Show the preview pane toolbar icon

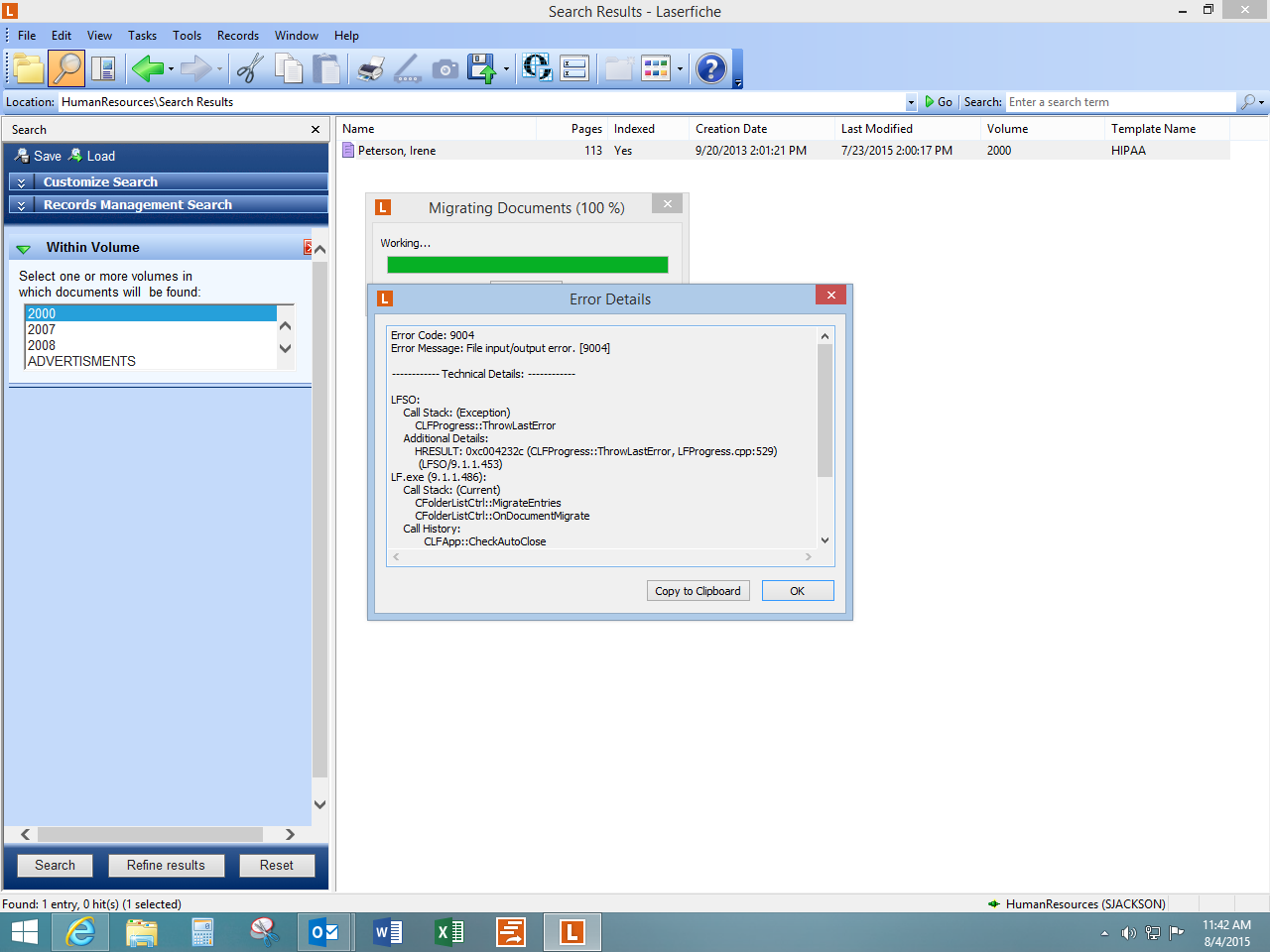tap(103, 68)
